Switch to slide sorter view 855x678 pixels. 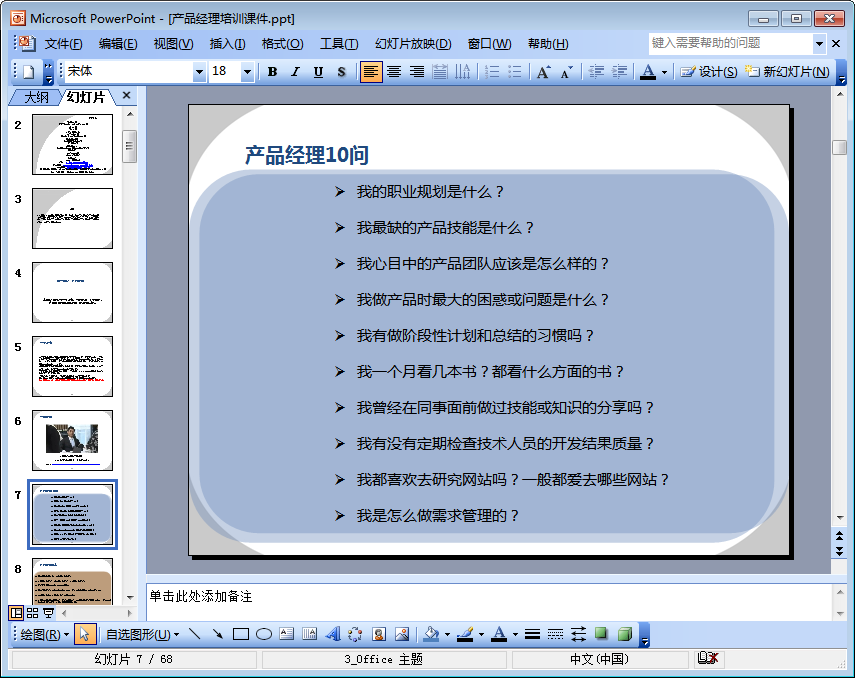click(x=32, y=613)
